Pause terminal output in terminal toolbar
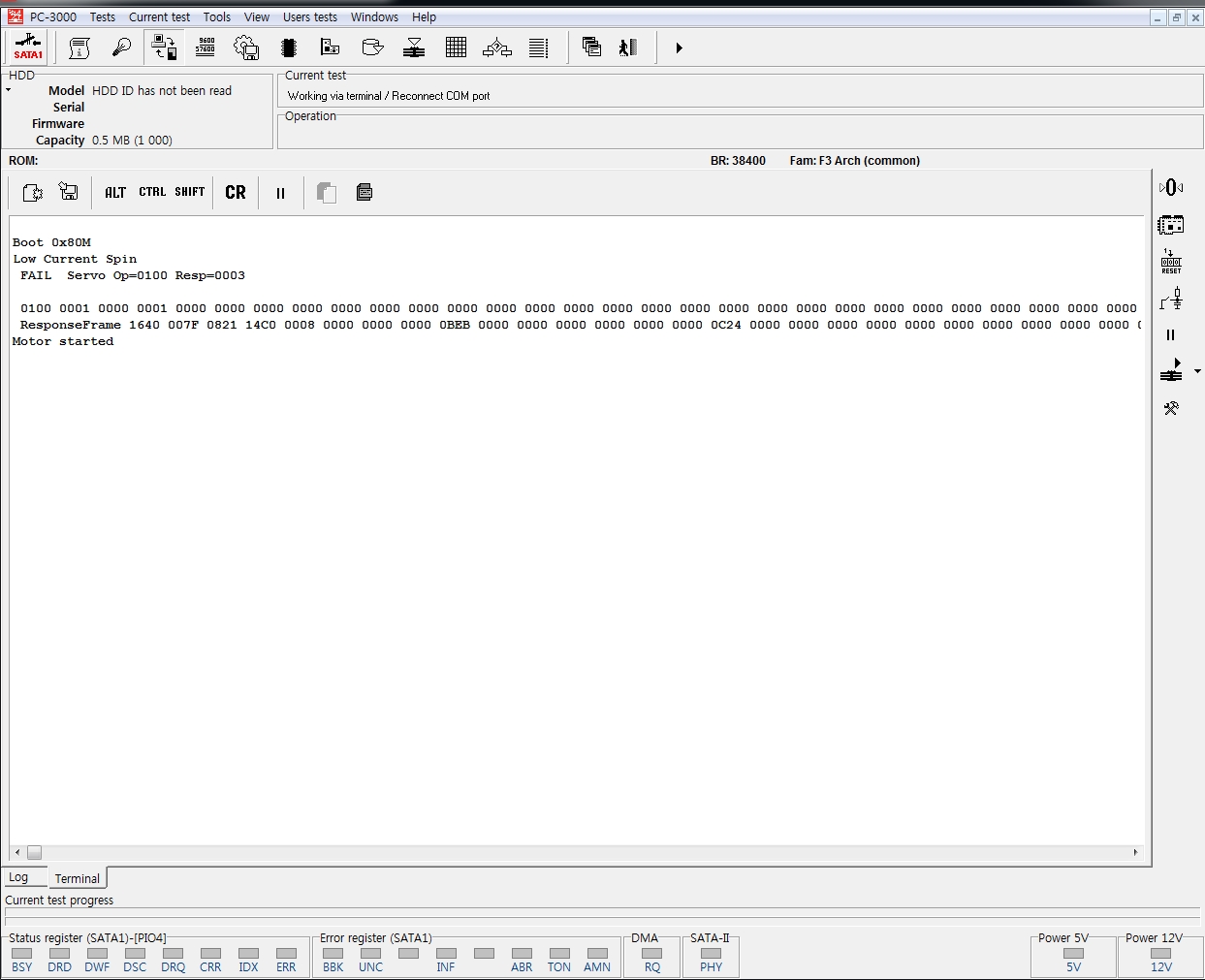Viewport: 1205px width, 980px height. pyautogui.click(x=280, y=193)
